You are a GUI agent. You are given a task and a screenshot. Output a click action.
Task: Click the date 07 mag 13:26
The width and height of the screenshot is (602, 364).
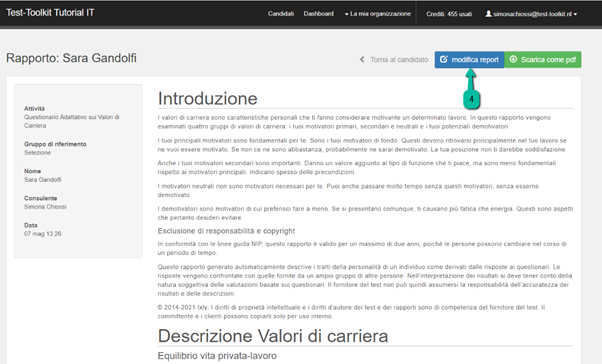43,233
